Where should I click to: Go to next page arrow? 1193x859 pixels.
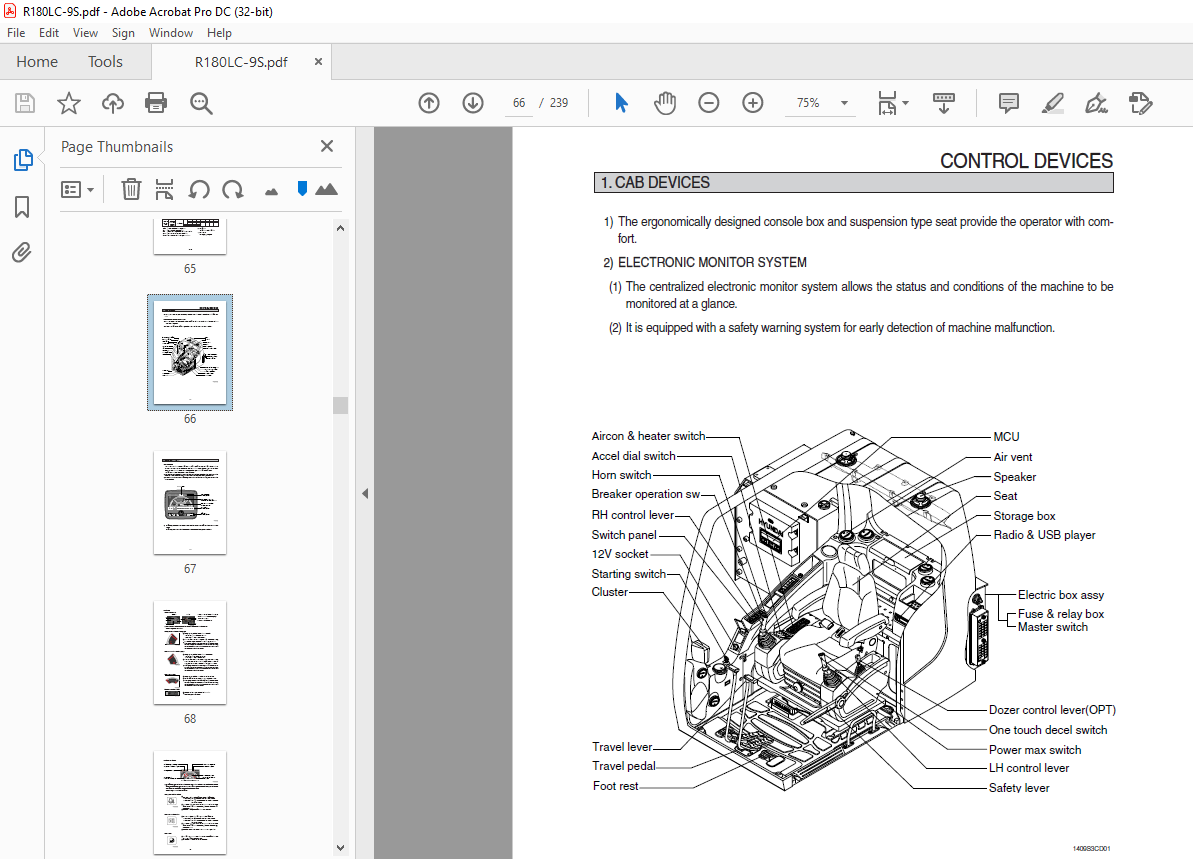pyautogui.click(x=473, y=103)
